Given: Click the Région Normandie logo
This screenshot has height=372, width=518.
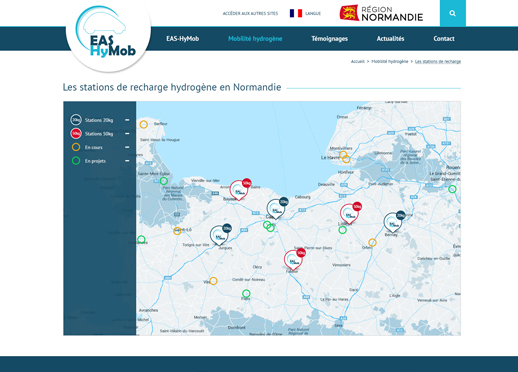Looking at the screenshot, I should point(381,13).
